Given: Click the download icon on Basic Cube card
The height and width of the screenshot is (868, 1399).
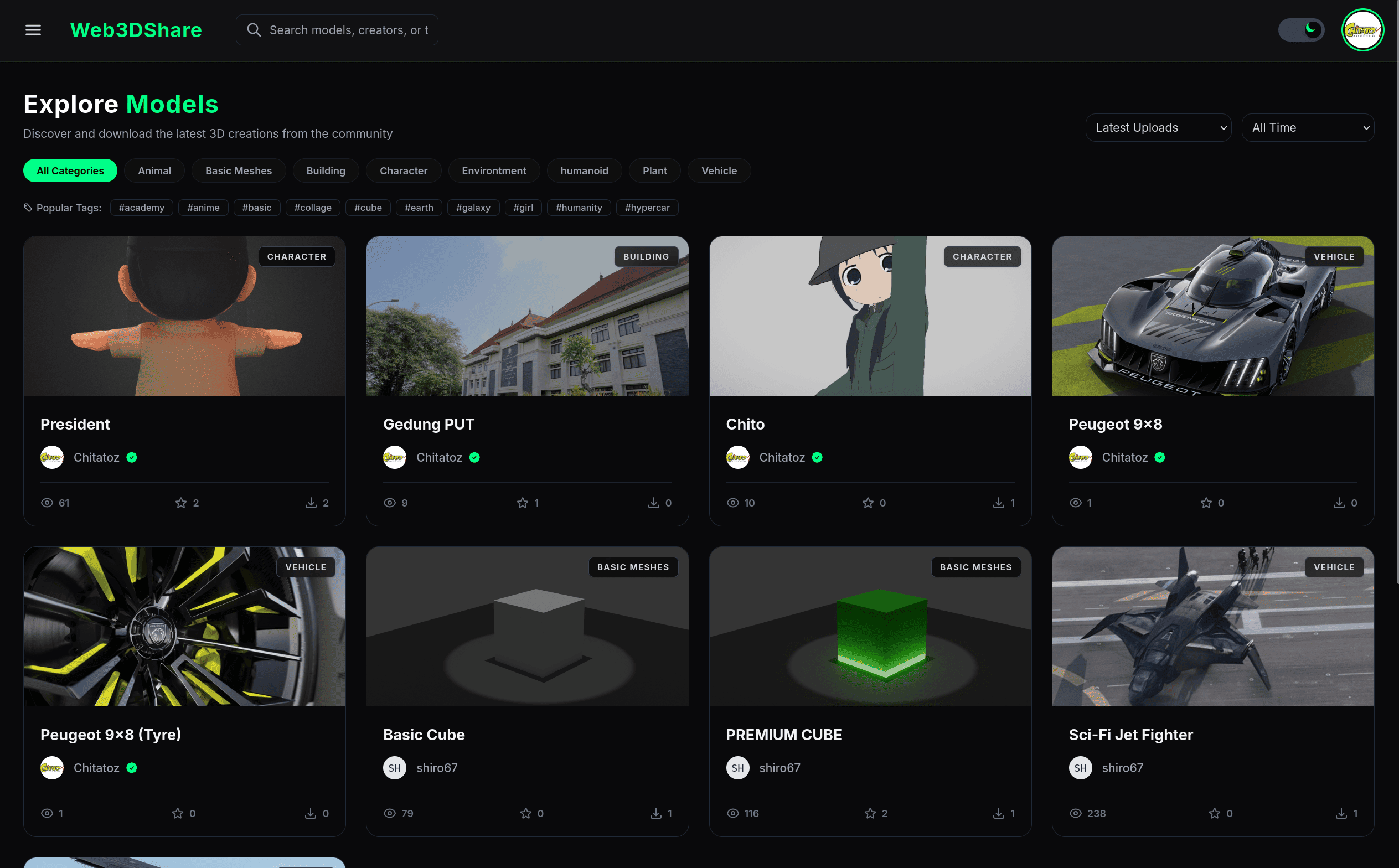Looking at the screenshot, I should pyautogui.click(x=655, y=813).
